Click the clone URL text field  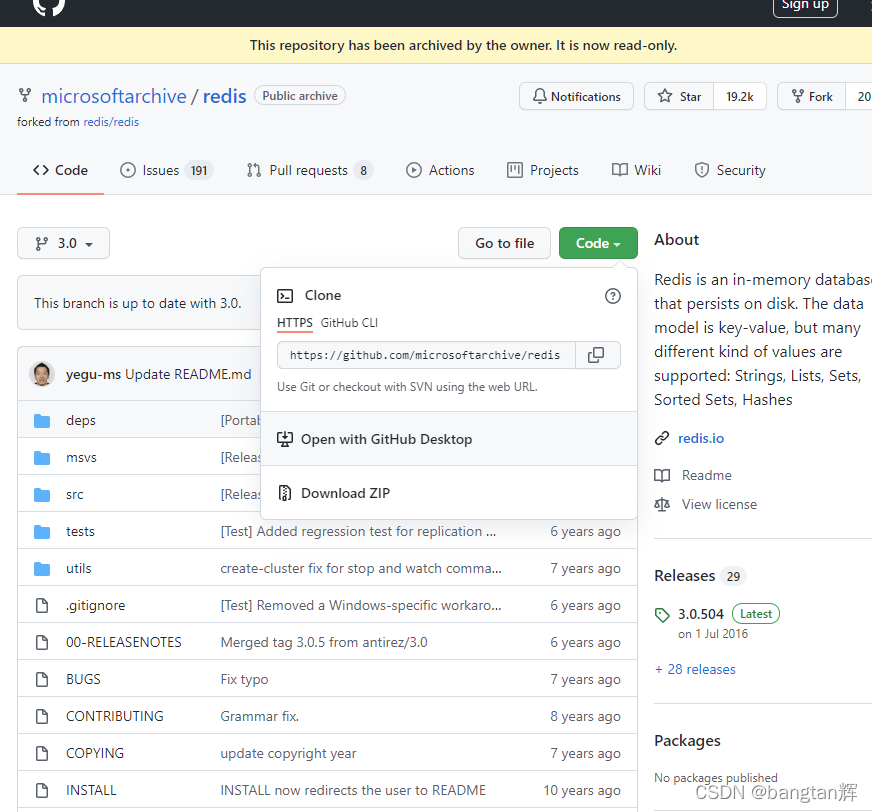426,355
